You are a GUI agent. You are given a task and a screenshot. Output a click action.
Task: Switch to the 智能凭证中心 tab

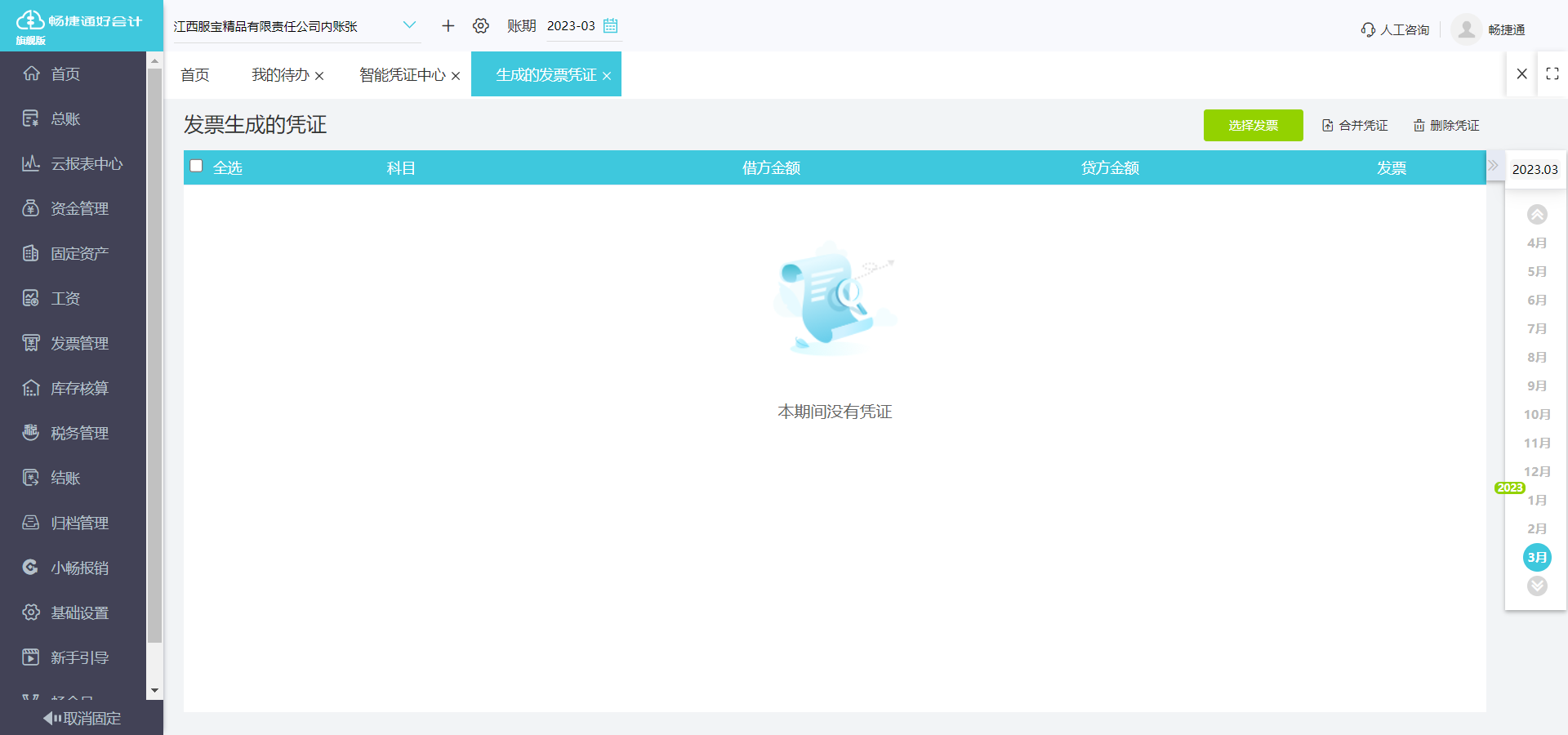(402, 74)
